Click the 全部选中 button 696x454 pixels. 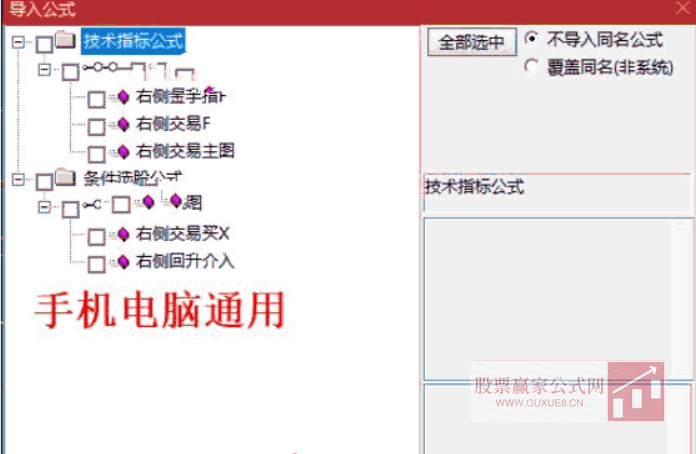tap(472, 42)
